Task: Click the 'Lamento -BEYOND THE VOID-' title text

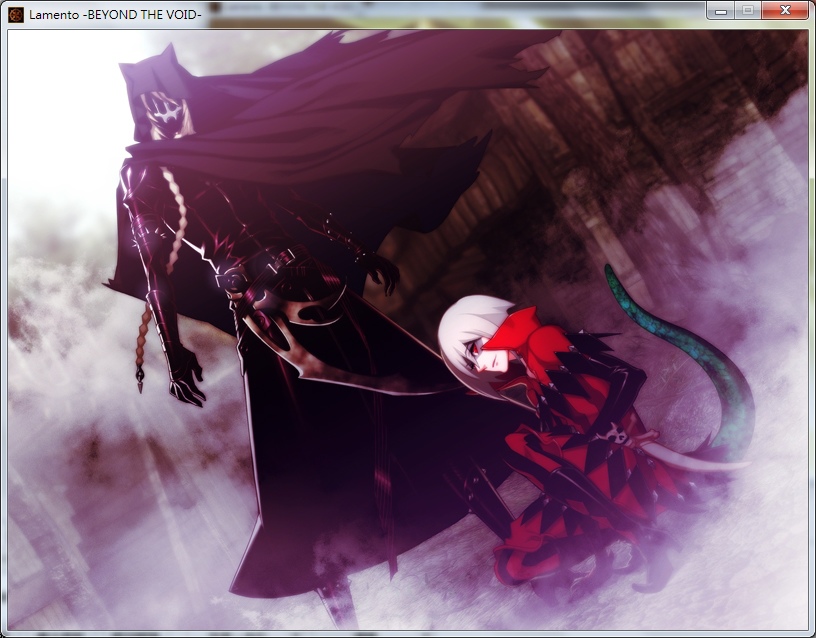Action: tap(115, 15)
